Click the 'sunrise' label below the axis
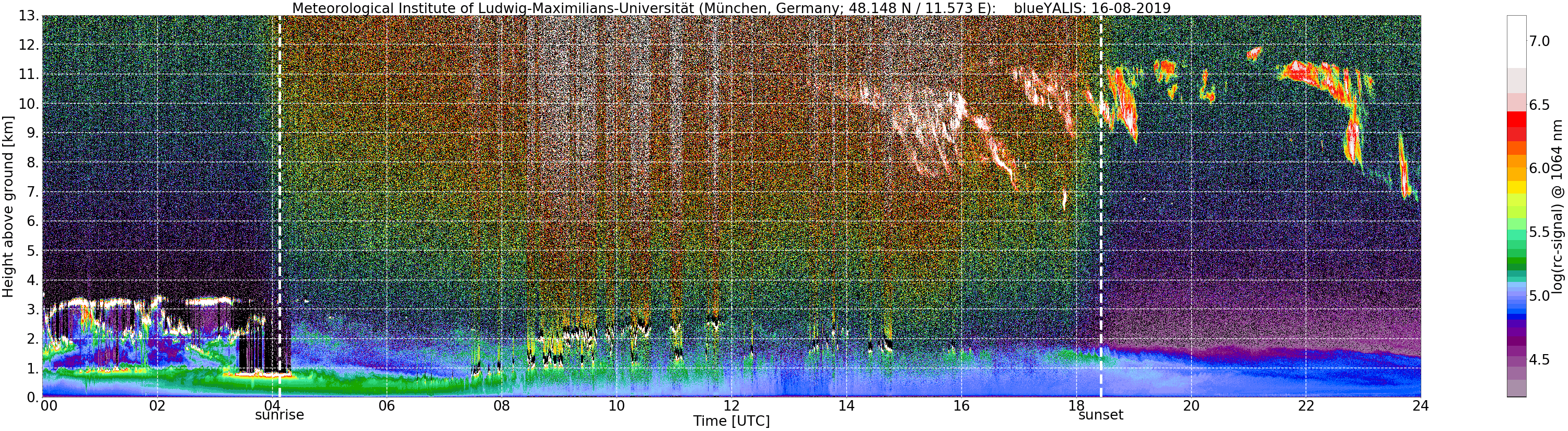Image resolution: width=1568 pixels, height=431 pixels. click(x=280, y=415)
